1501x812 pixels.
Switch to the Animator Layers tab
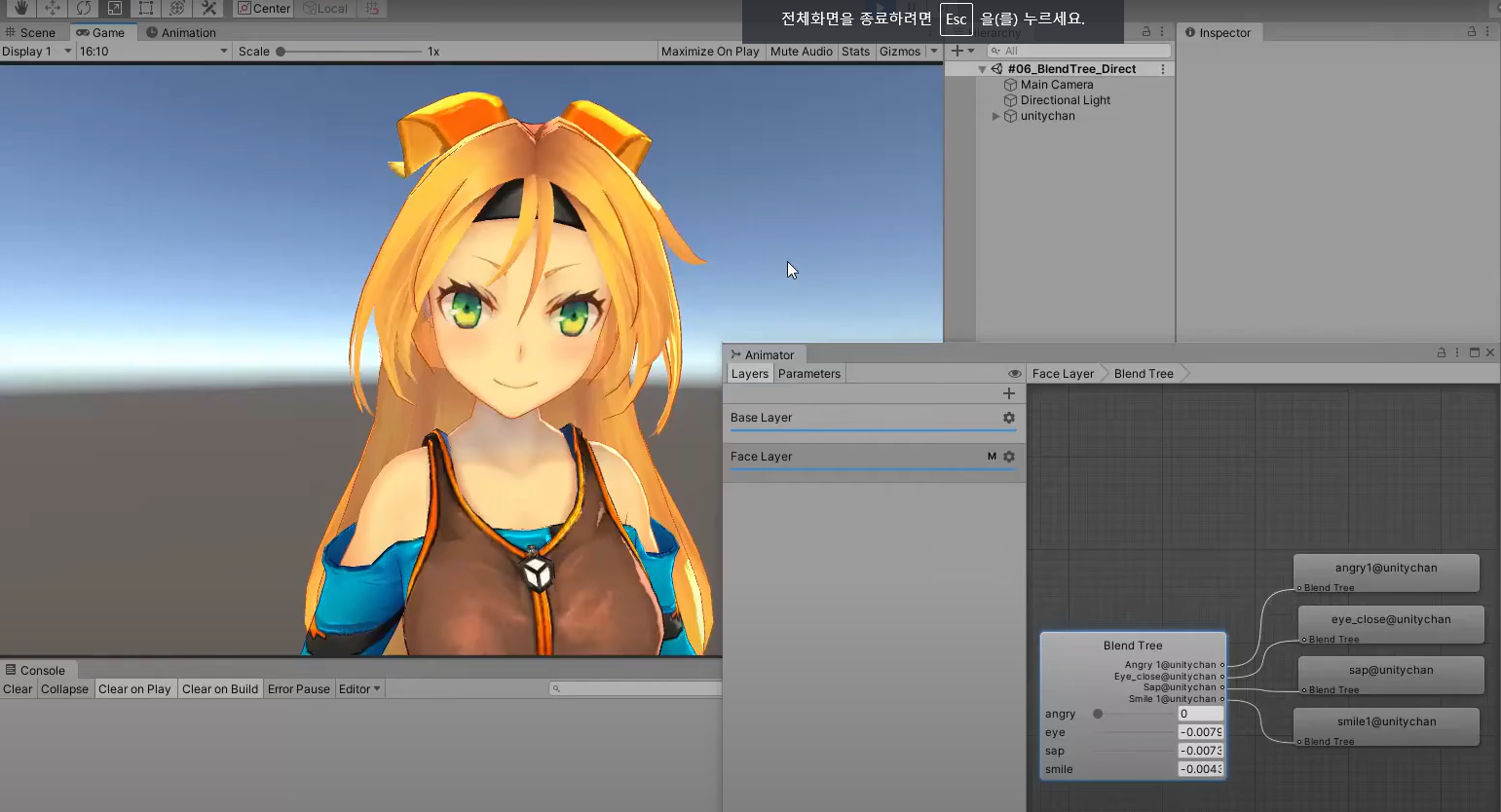click(x=749, y=374)
